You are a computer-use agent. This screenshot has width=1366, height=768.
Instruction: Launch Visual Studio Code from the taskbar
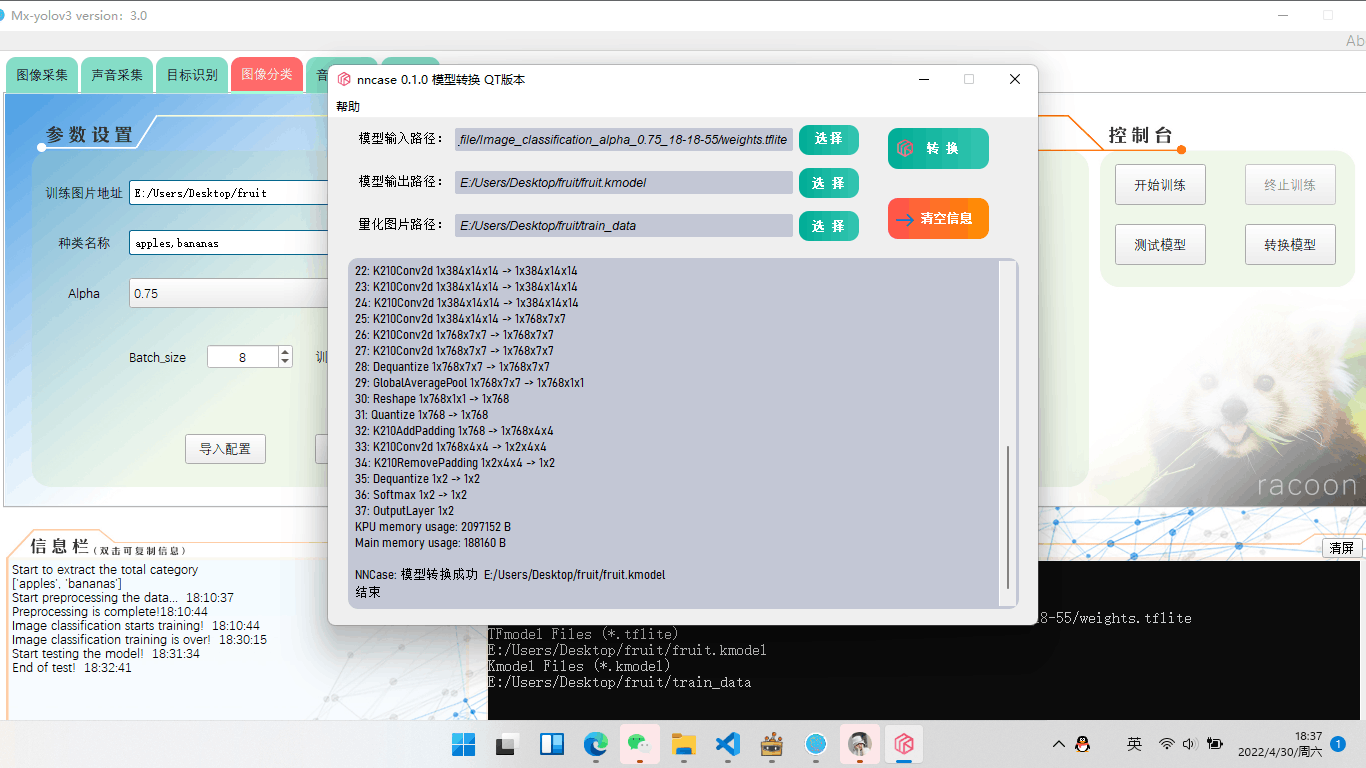tap(727, 744)
